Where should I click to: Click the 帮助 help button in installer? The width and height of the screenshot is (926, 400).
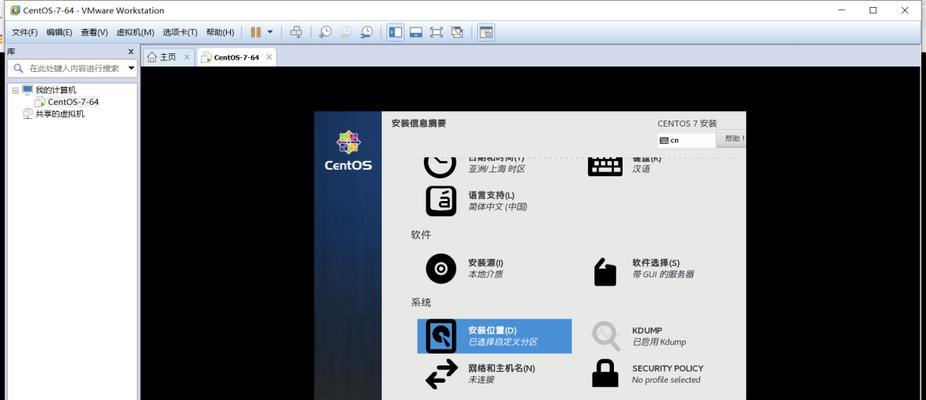732,139
